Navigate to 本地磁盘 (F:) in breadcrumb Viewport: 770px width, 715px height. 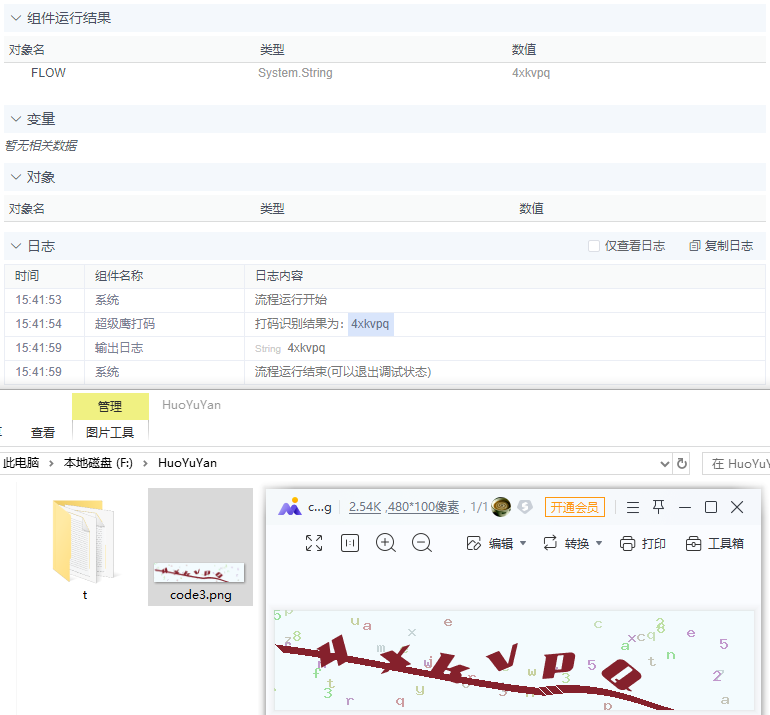[98, 463]
